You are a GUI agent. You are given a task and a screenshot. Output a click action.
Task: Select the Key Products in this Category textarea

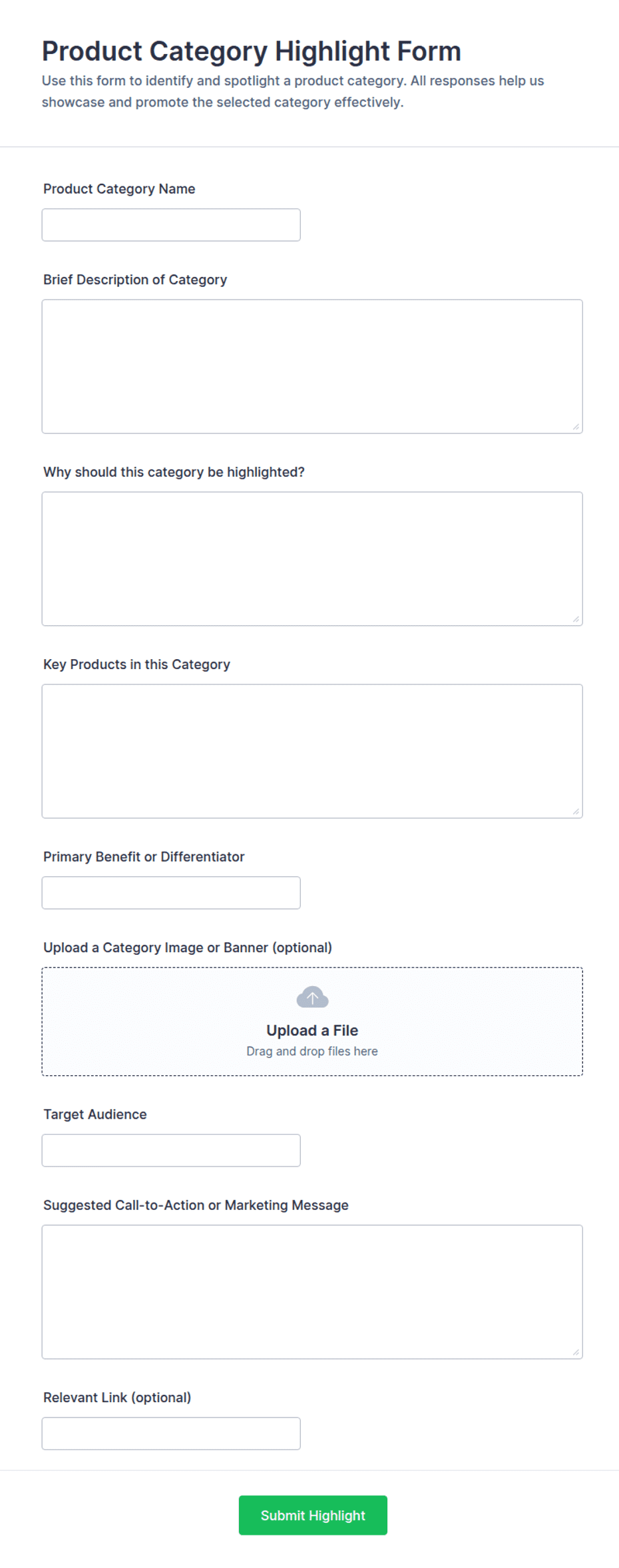(x=312, y=751)
